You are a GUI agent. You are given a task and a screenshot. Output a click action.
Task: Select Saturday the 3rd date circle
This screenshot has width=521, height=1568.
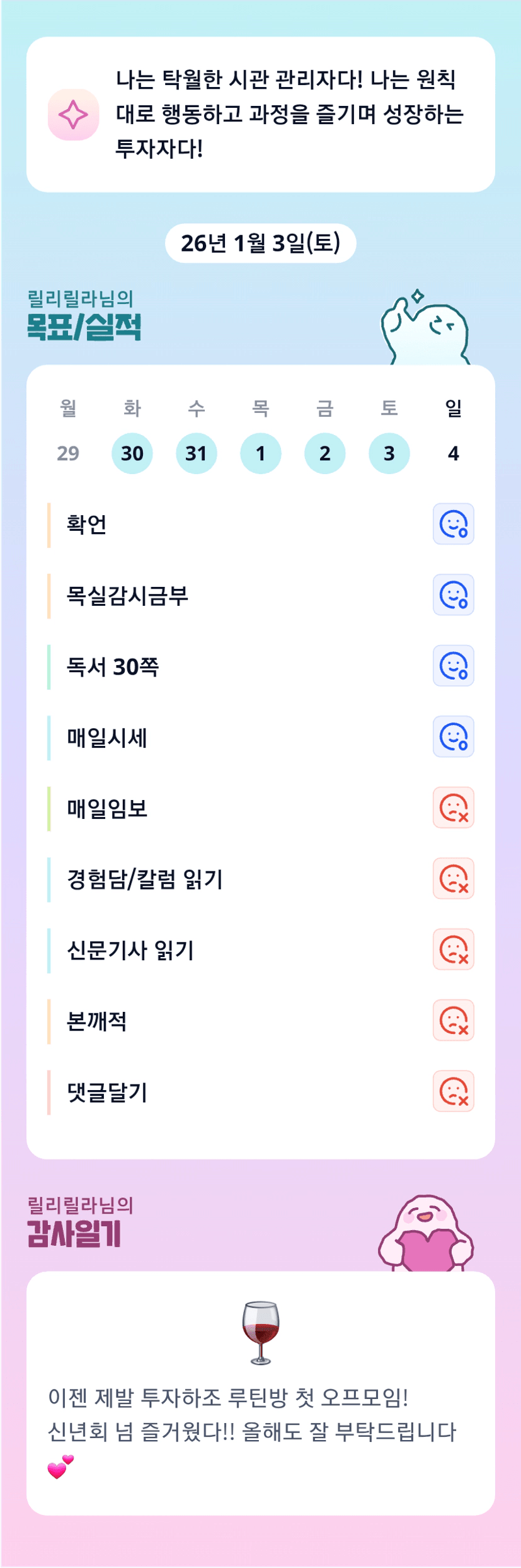tap(389, 453)
